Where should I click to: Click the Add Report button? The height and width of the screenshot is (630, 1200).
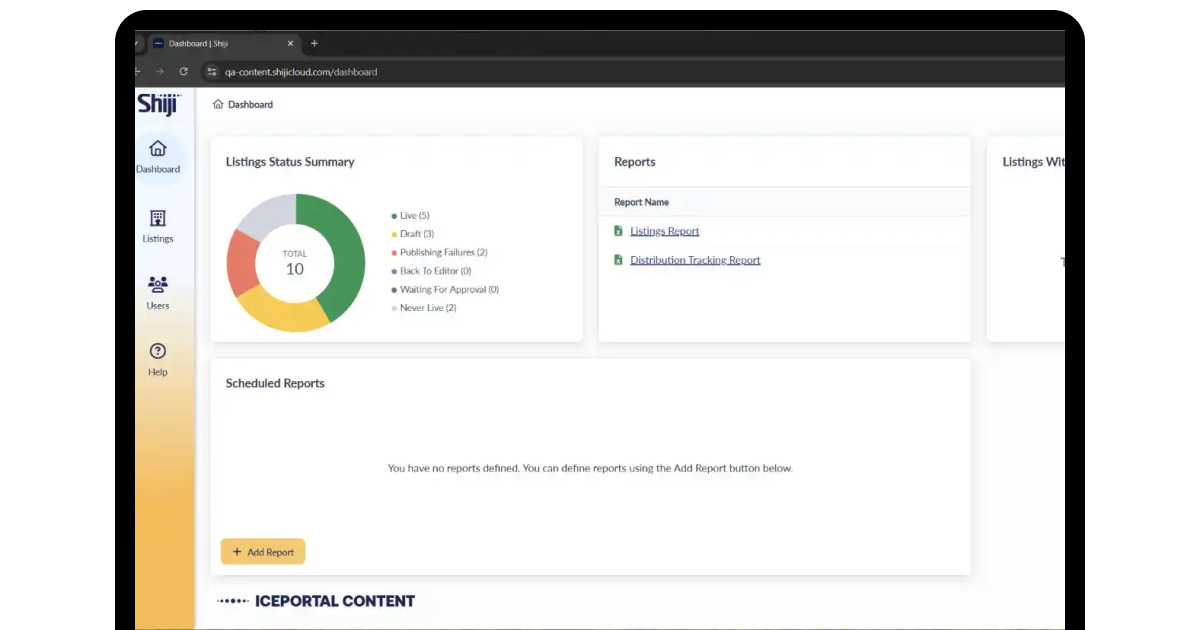[x=263, y=552]
